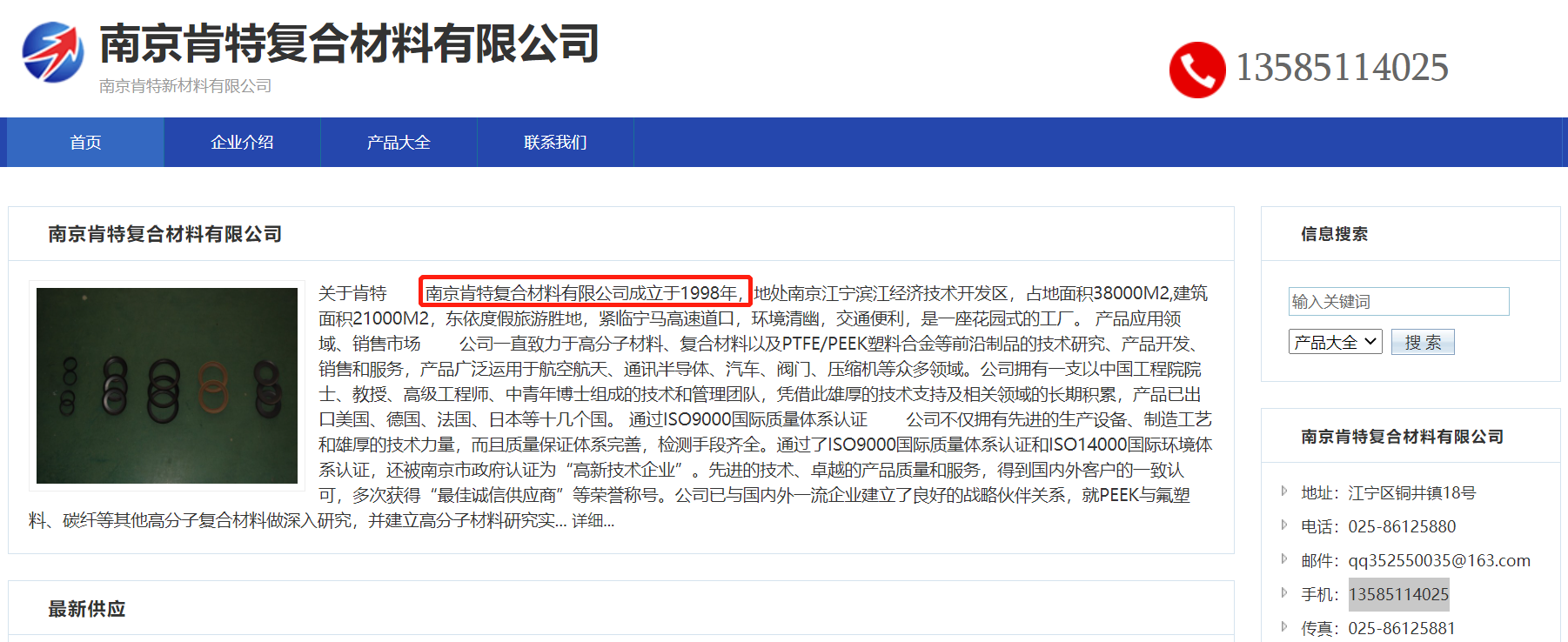Click the 关于肯特 text in description
Image resolution: width=1568 pixels, height=642 pixels.
click(x=352, y=293)
